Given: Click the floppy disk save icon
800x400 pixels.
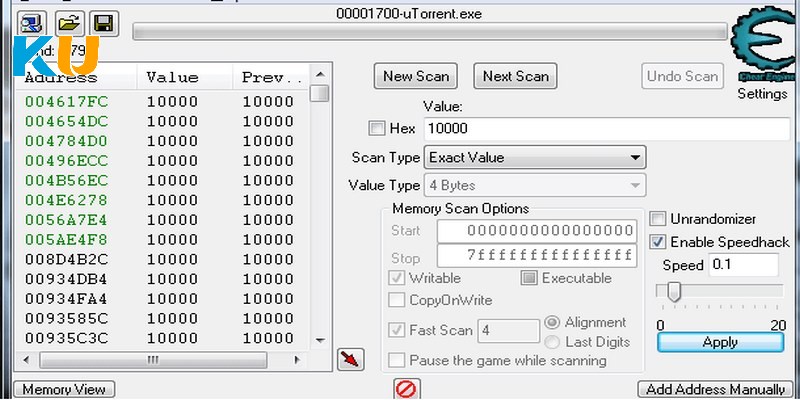Looking at the screenshot, I should [105, 23].
